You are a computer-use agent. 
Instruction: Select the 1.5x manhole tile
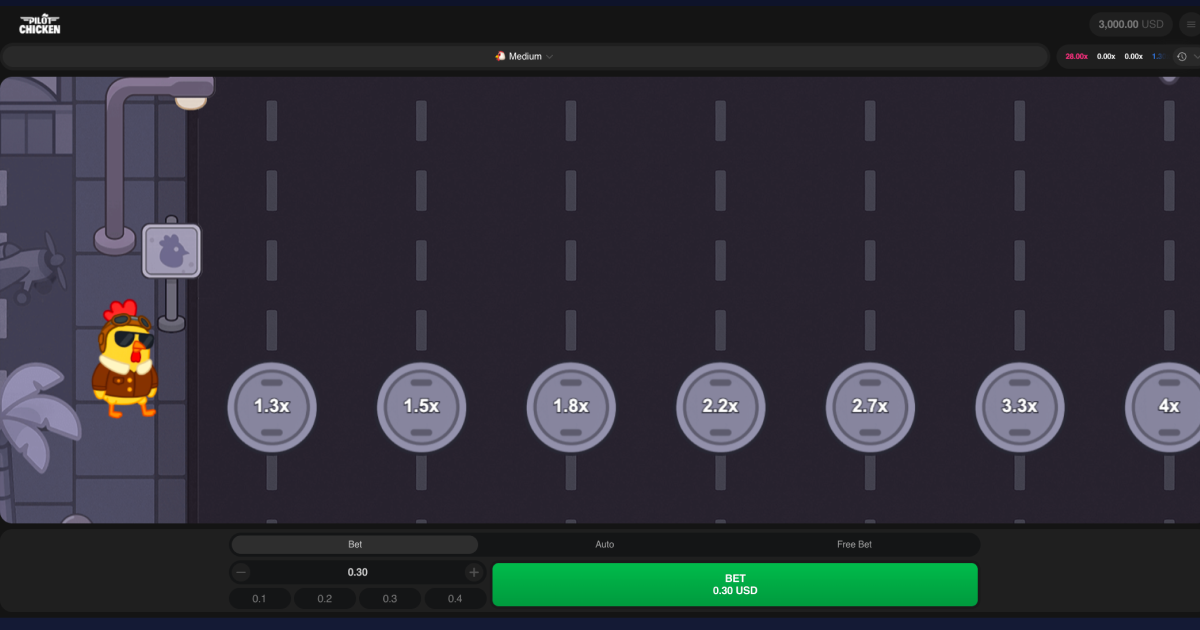tap(421, 407)
